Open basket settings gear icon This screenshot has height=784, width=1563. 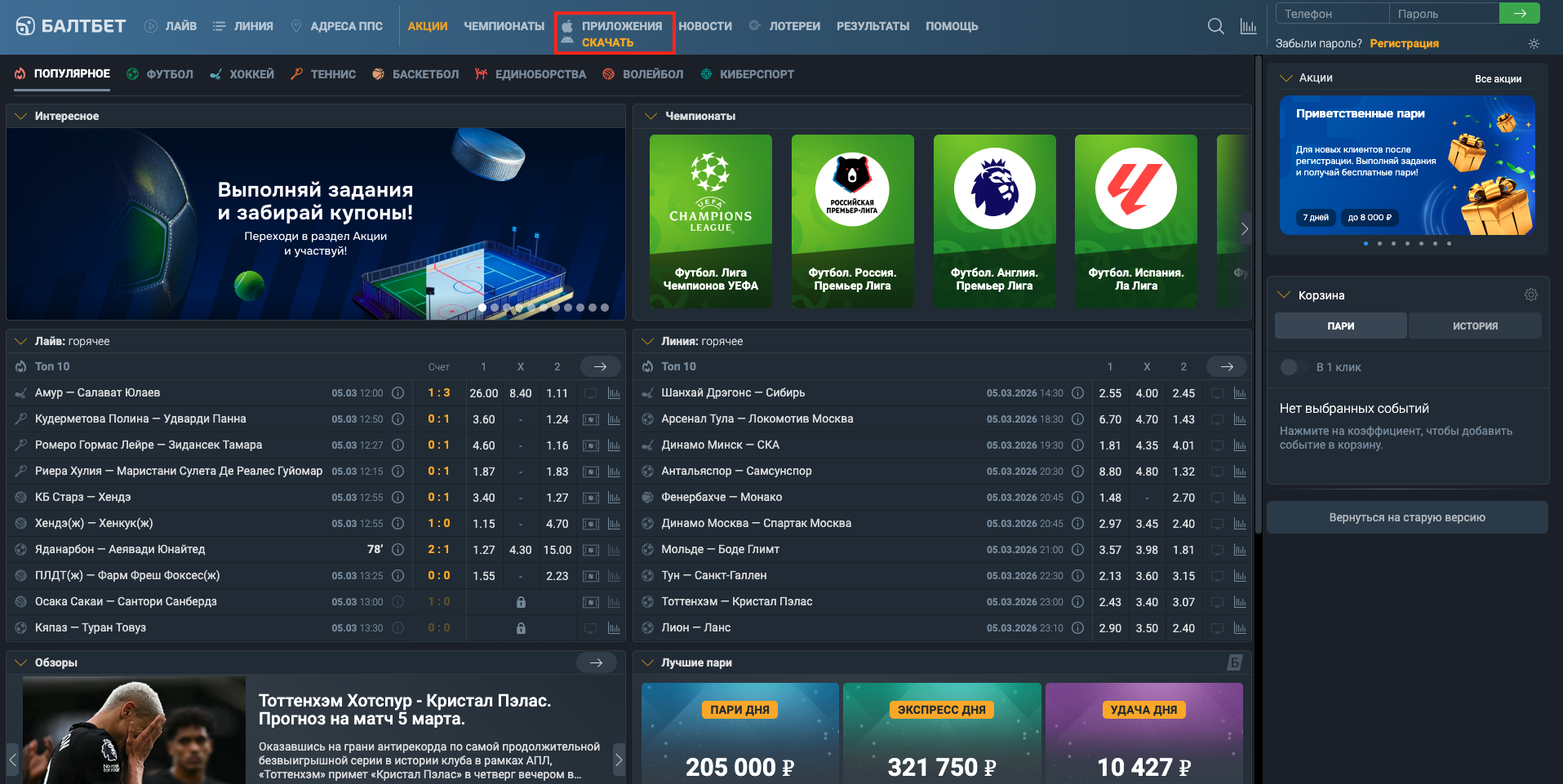coord(1530,295)
